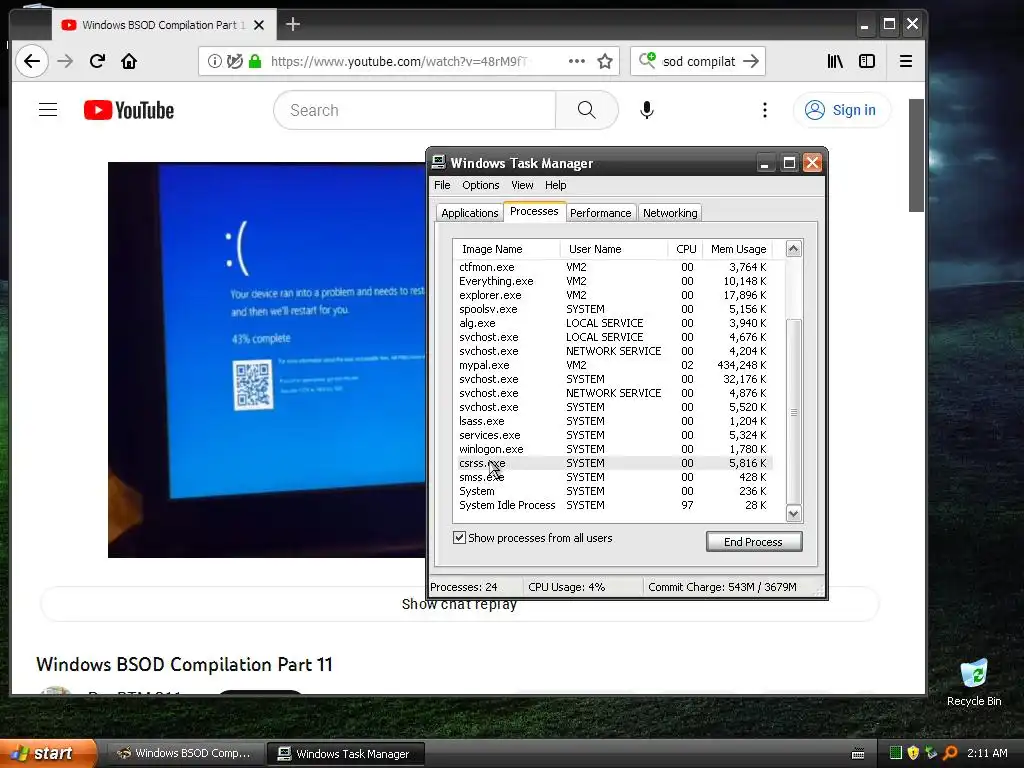This screenshot has height=768, width=1024.
Task: Select the services.exe process row
Action: click(x=613, y=435)
